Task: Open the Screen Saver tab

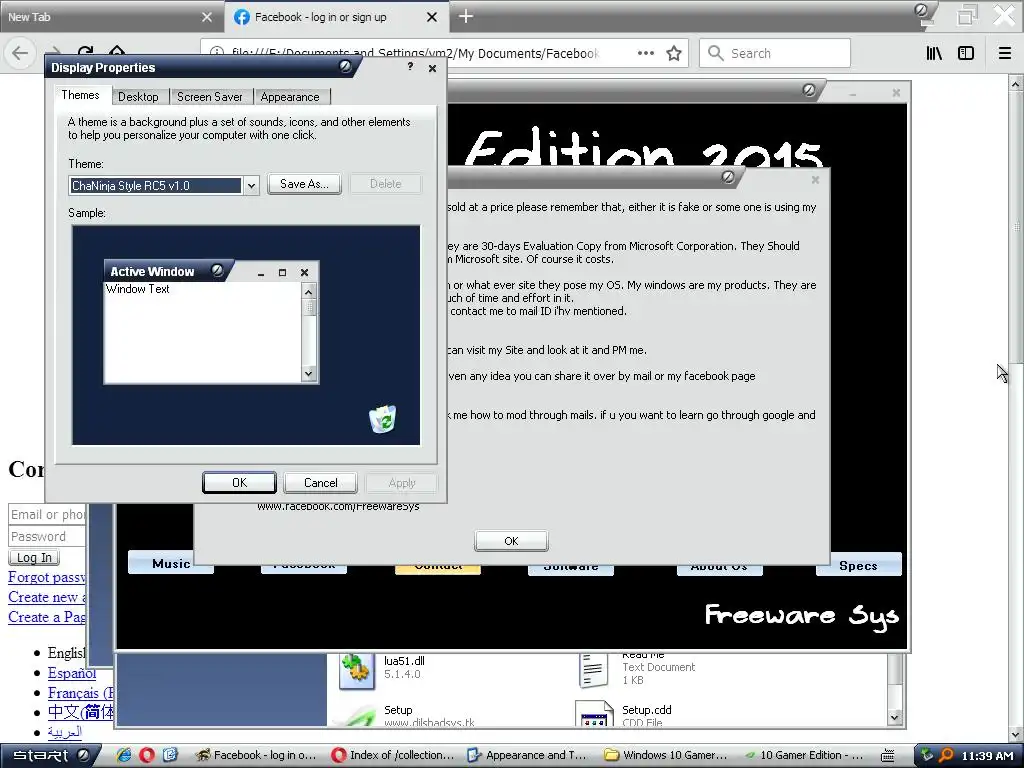Action: point(210,97)
